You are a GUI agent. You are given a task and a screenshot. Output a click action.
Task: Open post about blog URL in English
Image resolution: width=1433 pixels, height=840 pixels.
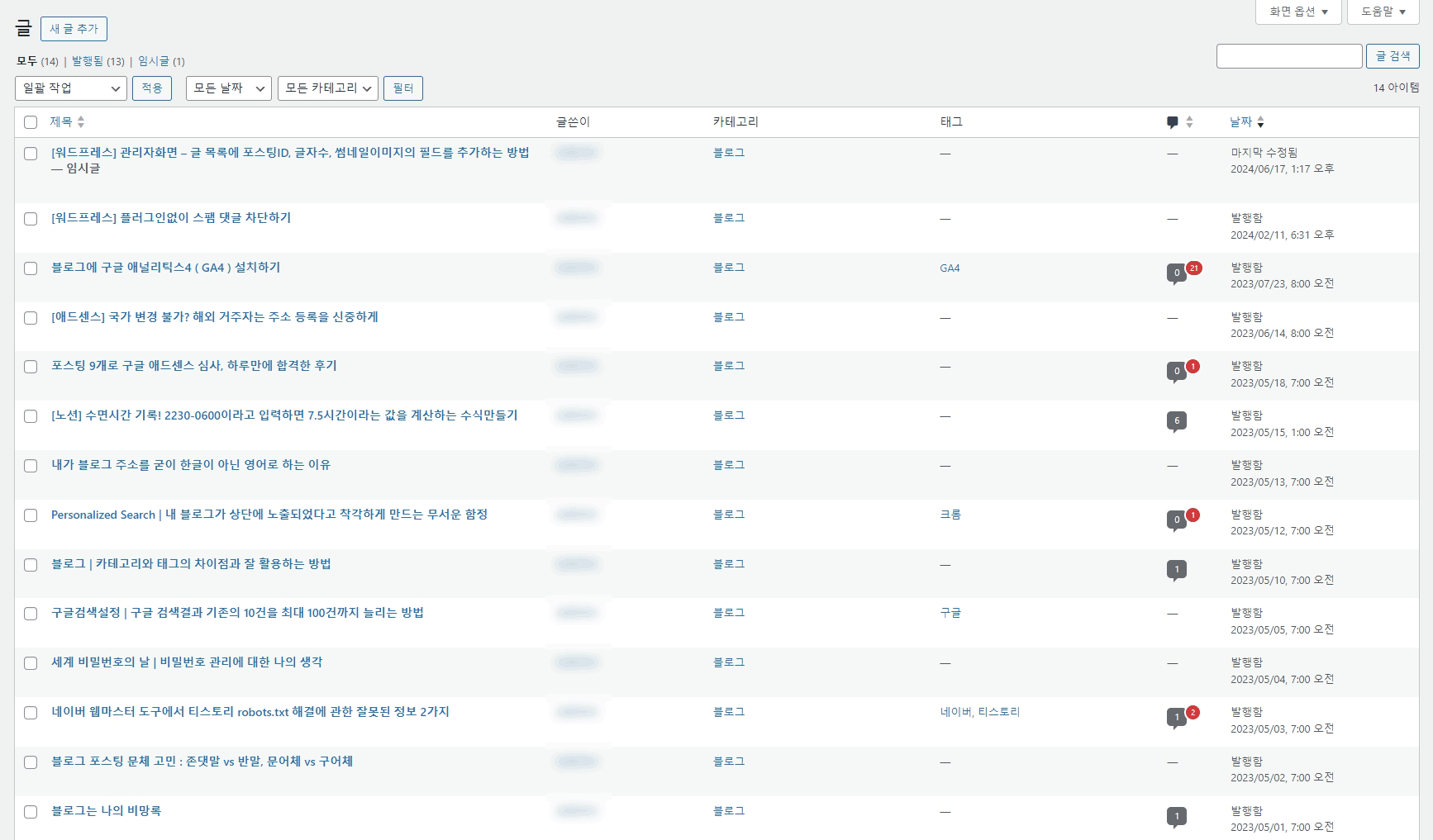pyautogui.click(x=191, y=465)
